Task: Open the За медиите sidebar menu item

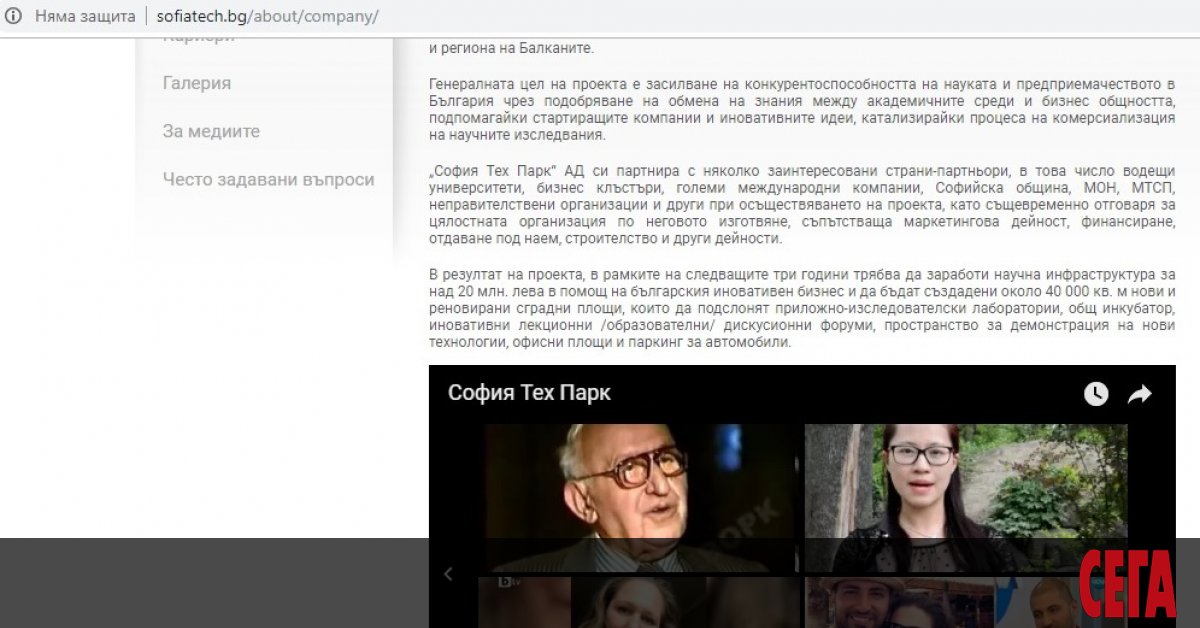Action: click(211, 131)
